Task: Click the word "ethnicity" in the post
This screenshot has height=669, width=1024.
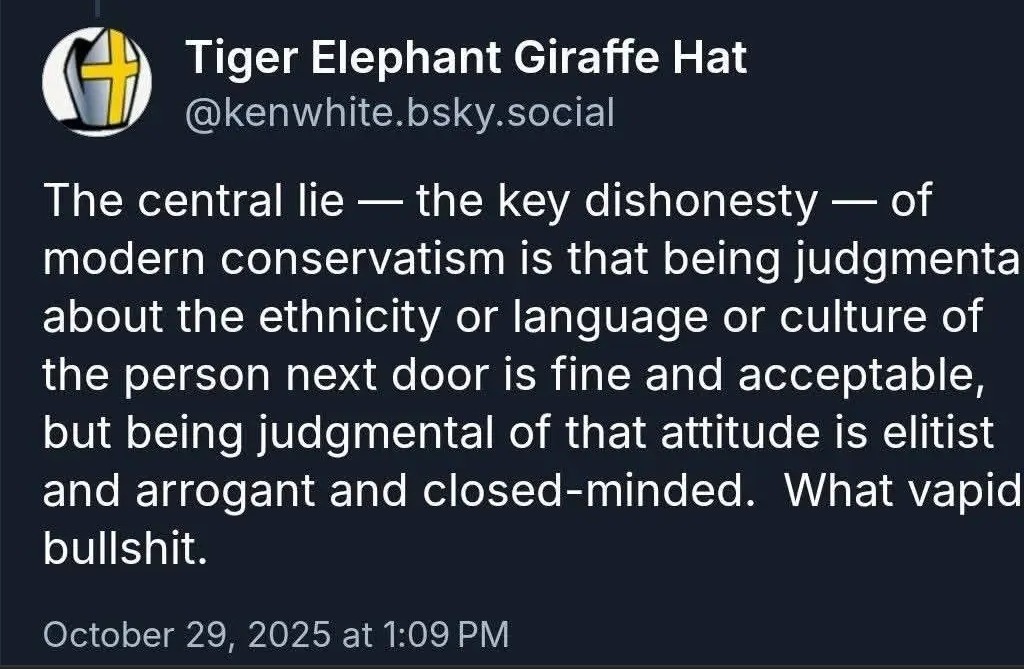Action: click(x=358, y=318)
